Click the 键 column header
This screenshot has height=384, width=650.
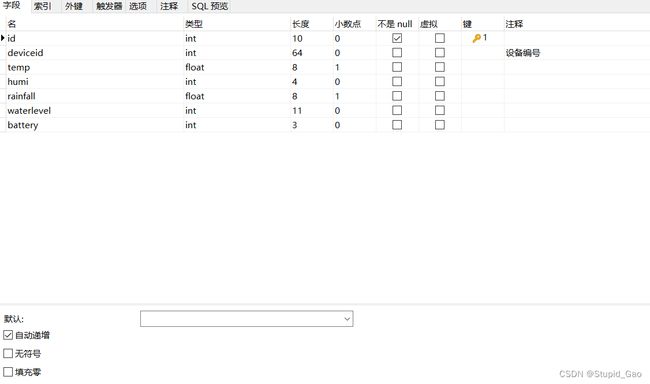(x=483, y=24)
